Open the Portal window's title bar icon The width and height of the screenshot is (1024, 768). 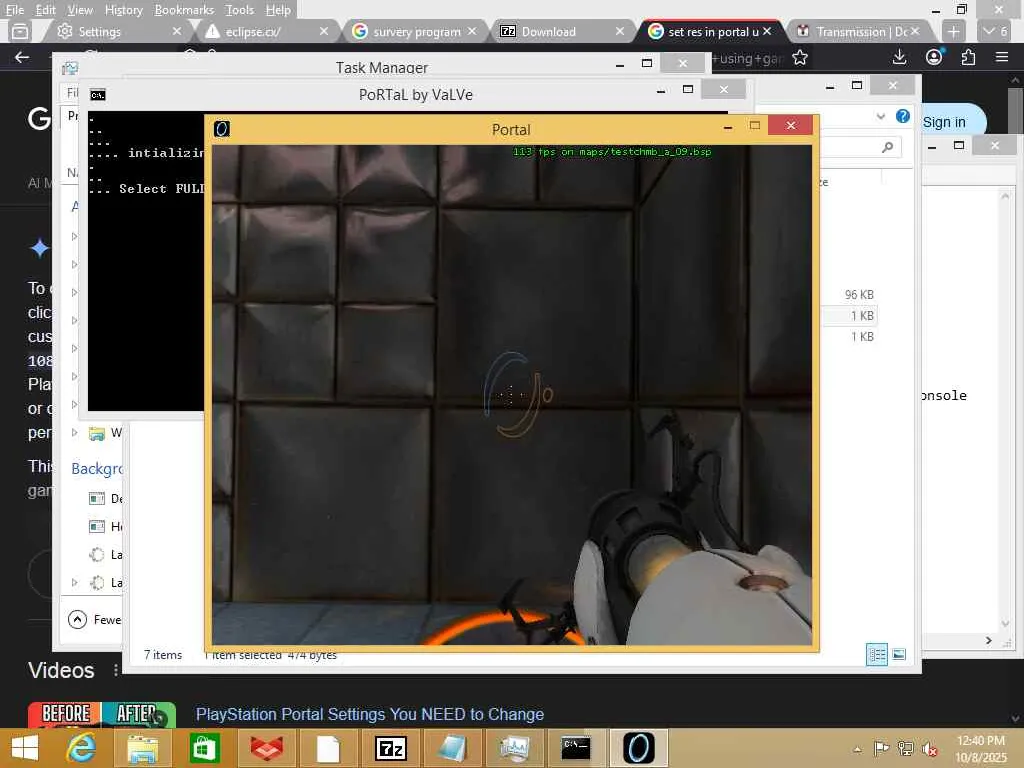pyautogui.click(x=222, y=129)
